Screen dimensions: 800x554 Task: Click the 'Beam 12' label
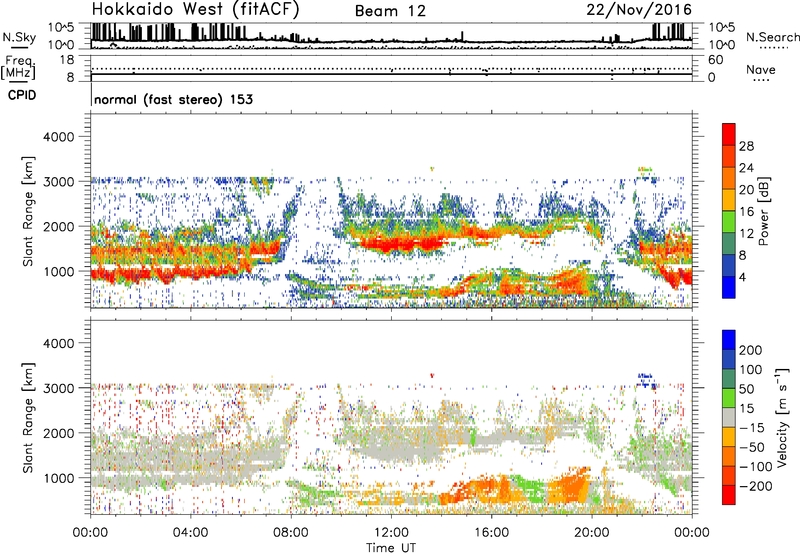pos(390,11)
